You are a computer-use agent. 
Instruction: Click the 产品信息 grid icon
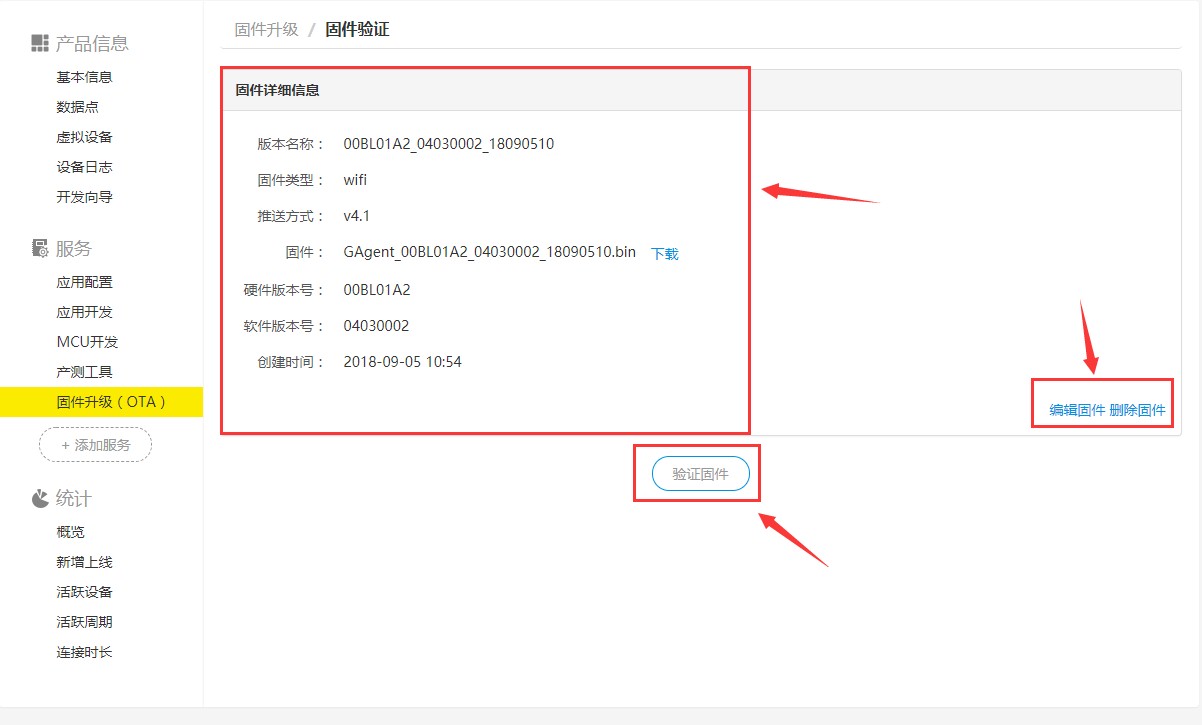(40, 43)
